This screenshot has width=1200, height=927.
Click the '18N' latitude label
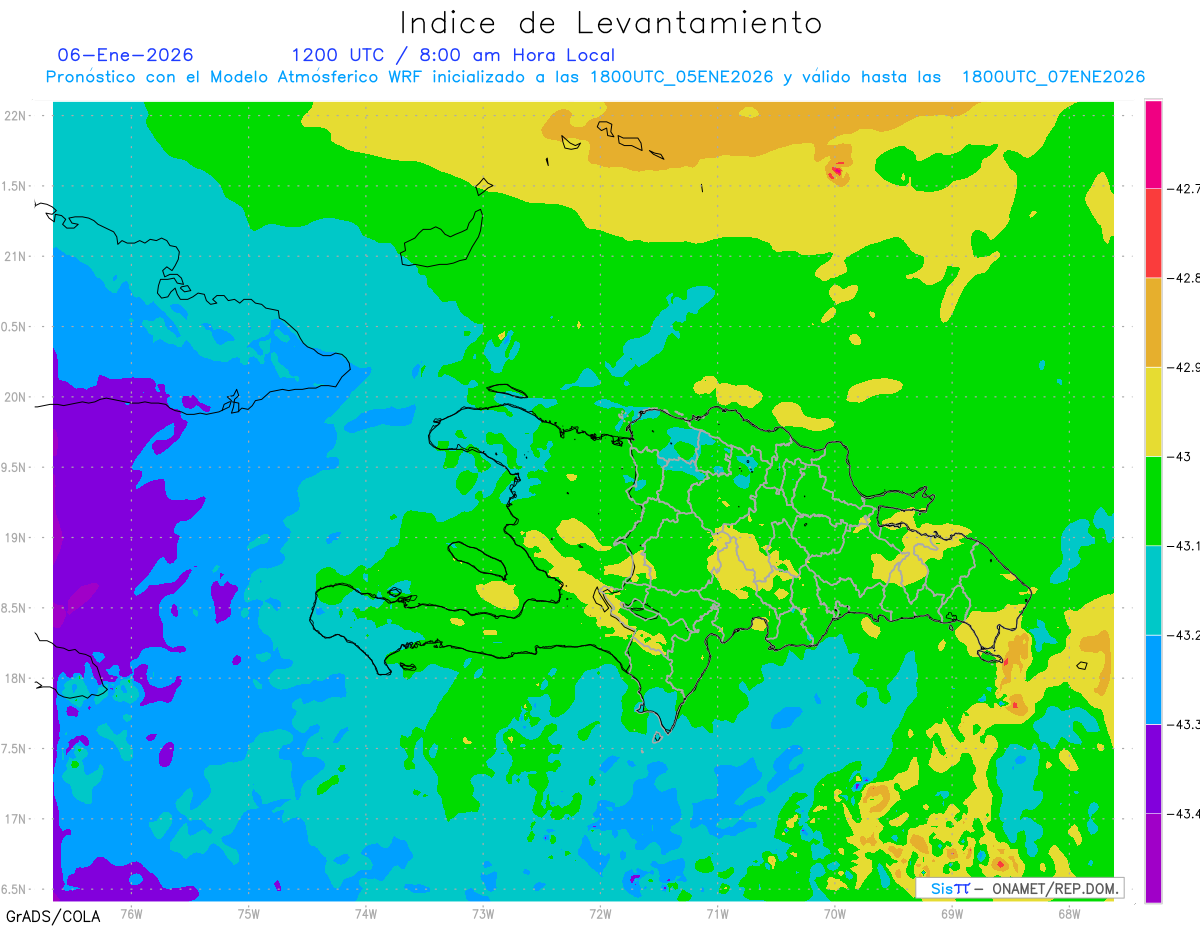[x=16, y=678]
